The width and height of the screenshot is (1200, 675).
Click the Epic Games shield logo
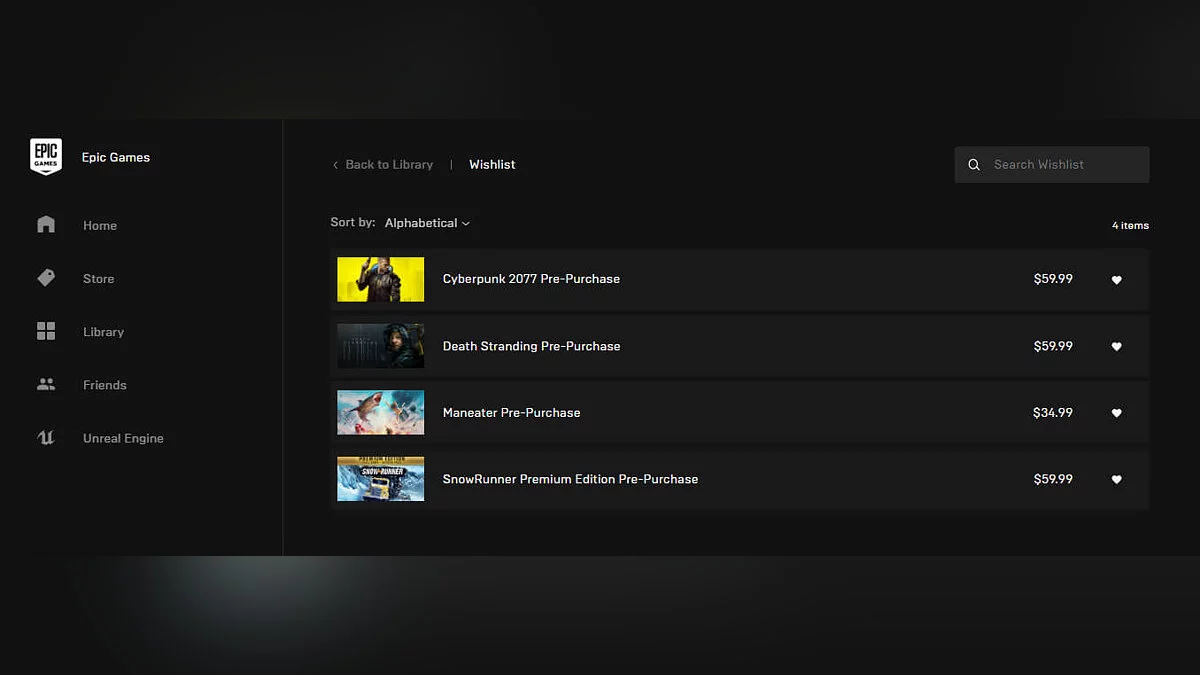(x=46, y=156)
